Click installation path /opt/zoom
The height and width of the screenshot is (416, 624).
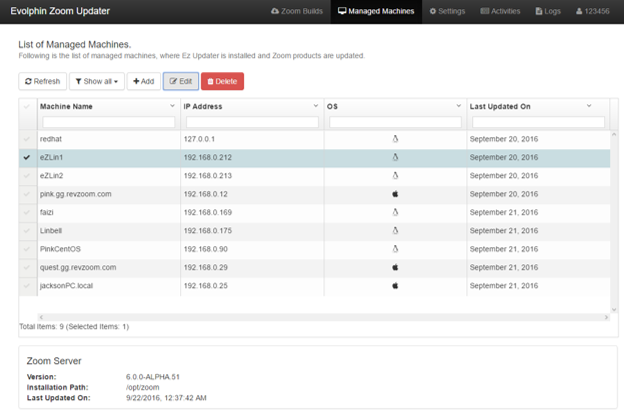(x=142, y=387)
